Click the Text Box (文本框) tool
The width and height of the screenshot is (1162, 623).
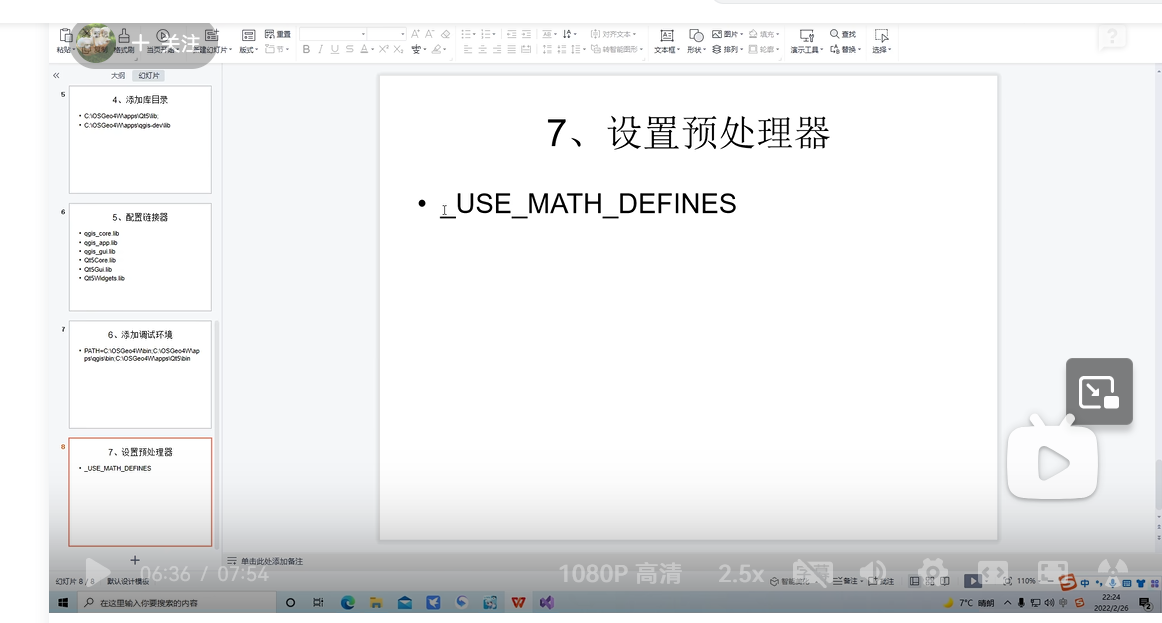coord(666,41)
